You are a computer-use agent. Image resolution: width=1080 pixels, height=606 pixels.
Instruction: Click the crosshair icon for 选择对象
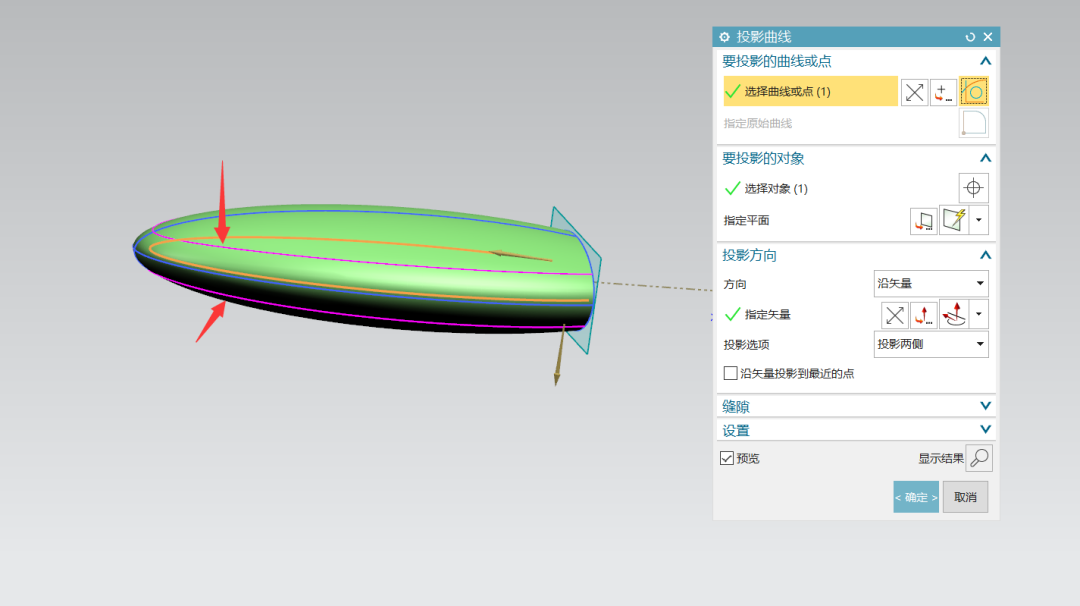point(973,187)
